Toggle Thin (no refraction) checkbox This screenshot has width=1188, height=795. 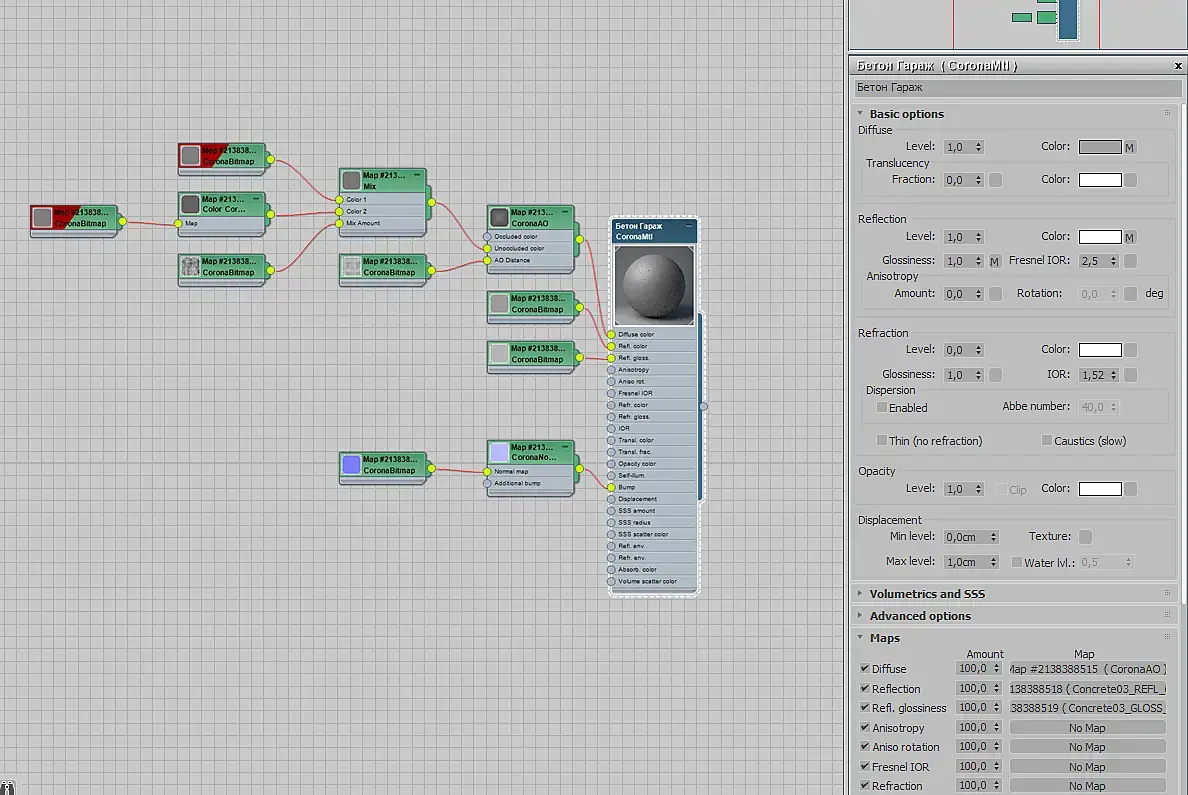(x=881, y=440)
